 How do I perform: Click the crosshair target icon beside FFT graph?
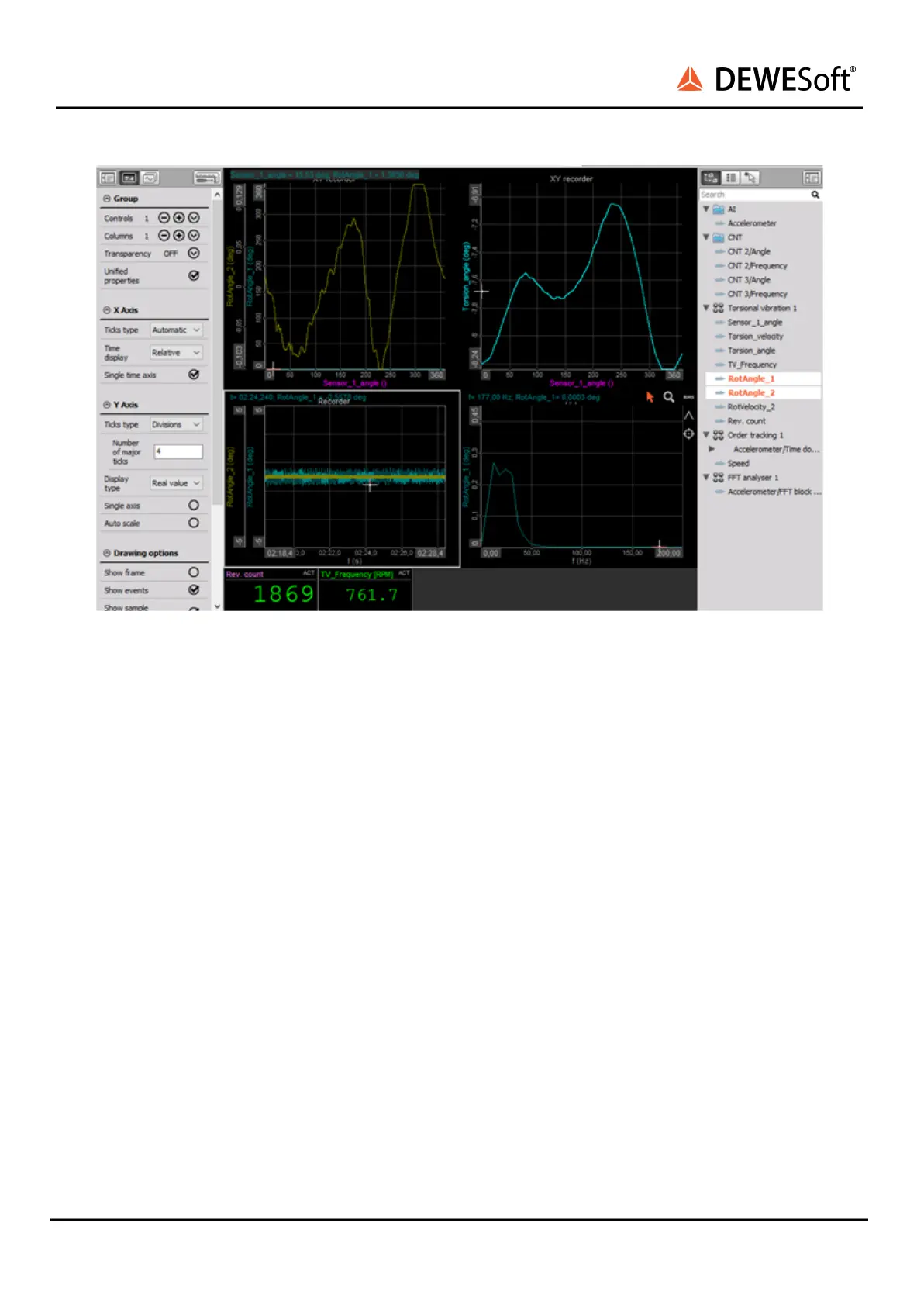pos(688,434)
